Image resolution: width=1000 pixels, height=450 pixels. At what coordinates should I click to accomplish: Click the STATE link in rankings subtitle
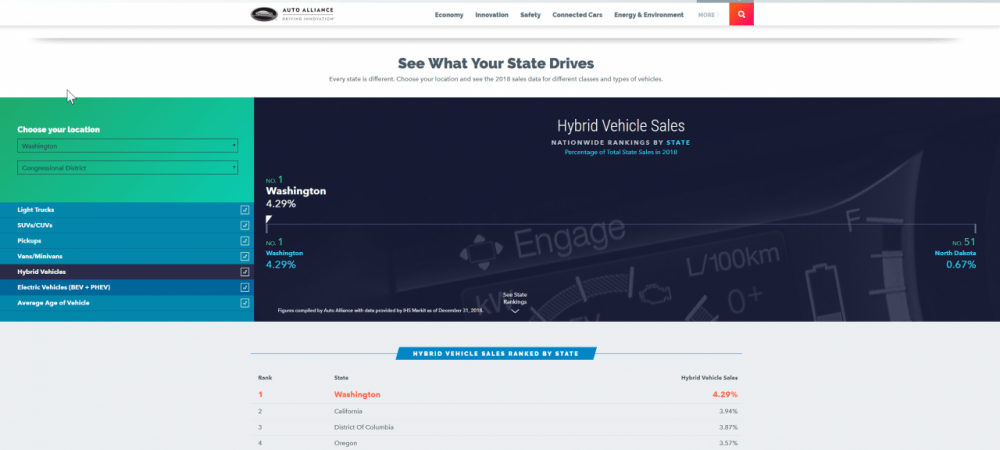tap(677, 143)
